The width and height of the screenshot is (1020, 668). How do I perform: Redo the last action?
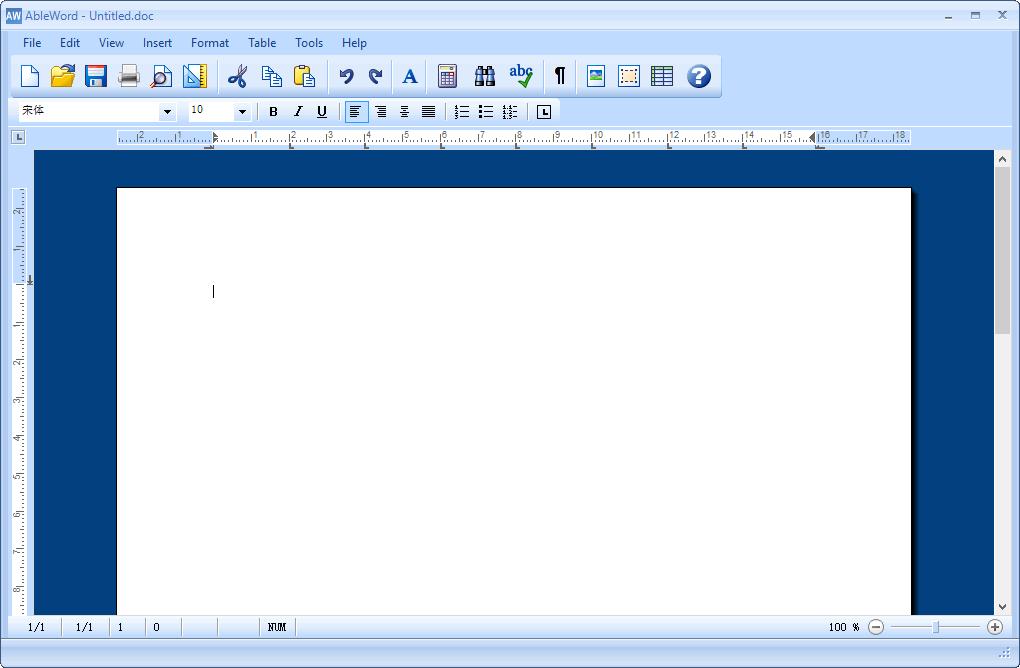(x=375, y=76)
